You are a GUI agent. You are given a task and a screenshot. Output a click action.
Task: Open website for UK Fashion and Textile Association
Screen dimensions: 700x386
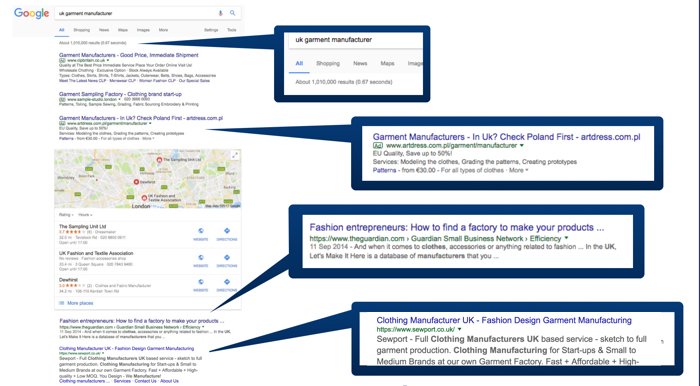coord(200,261)
